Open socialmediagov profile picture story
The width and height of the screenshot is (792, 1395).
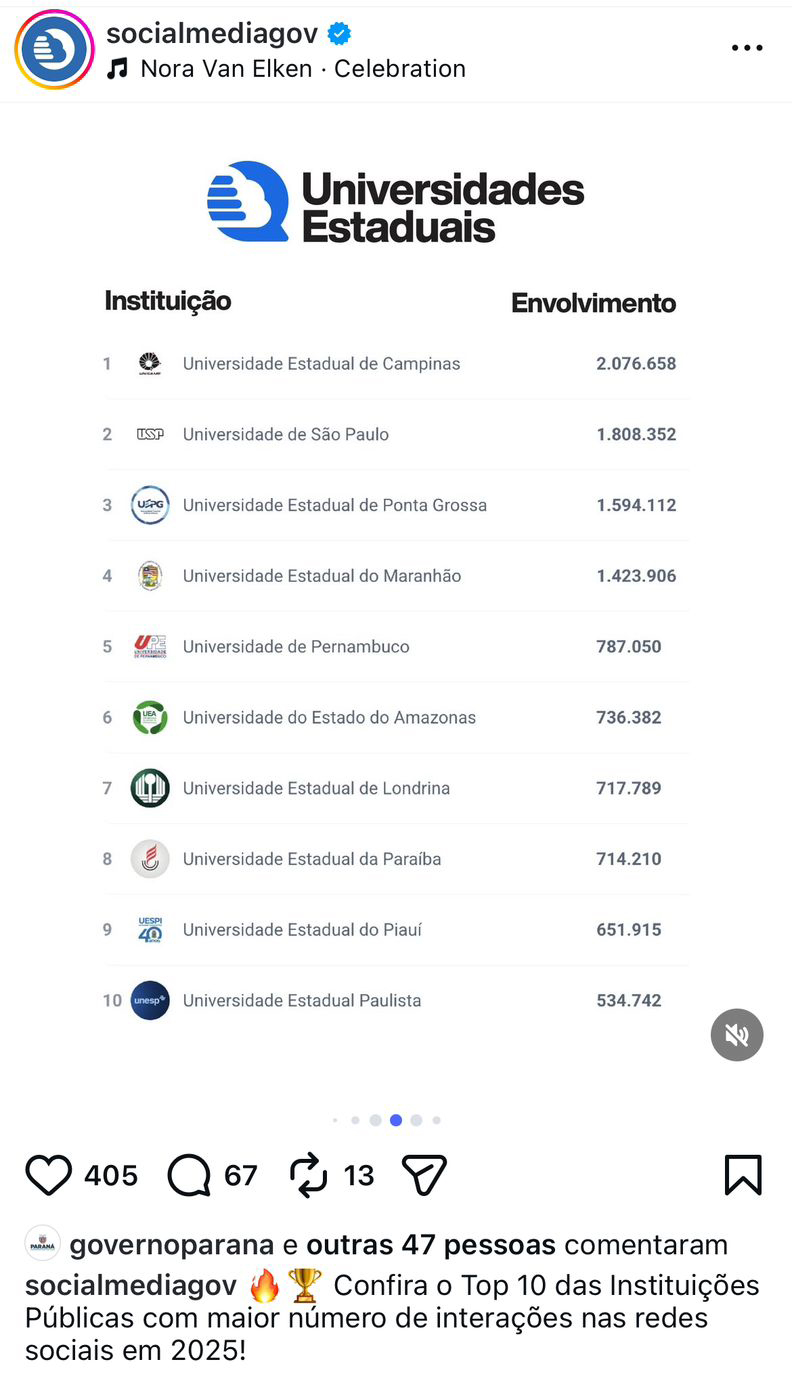click(x=54, y=49)
